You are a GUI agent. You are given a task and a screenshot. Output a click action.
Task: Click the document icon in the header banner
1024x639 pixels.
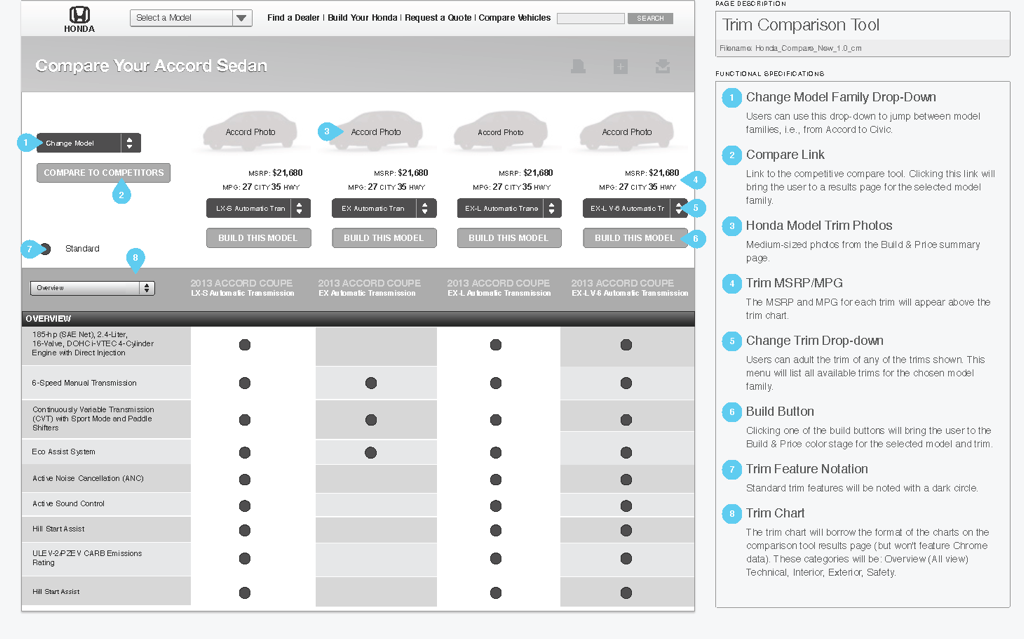point(578,67)
